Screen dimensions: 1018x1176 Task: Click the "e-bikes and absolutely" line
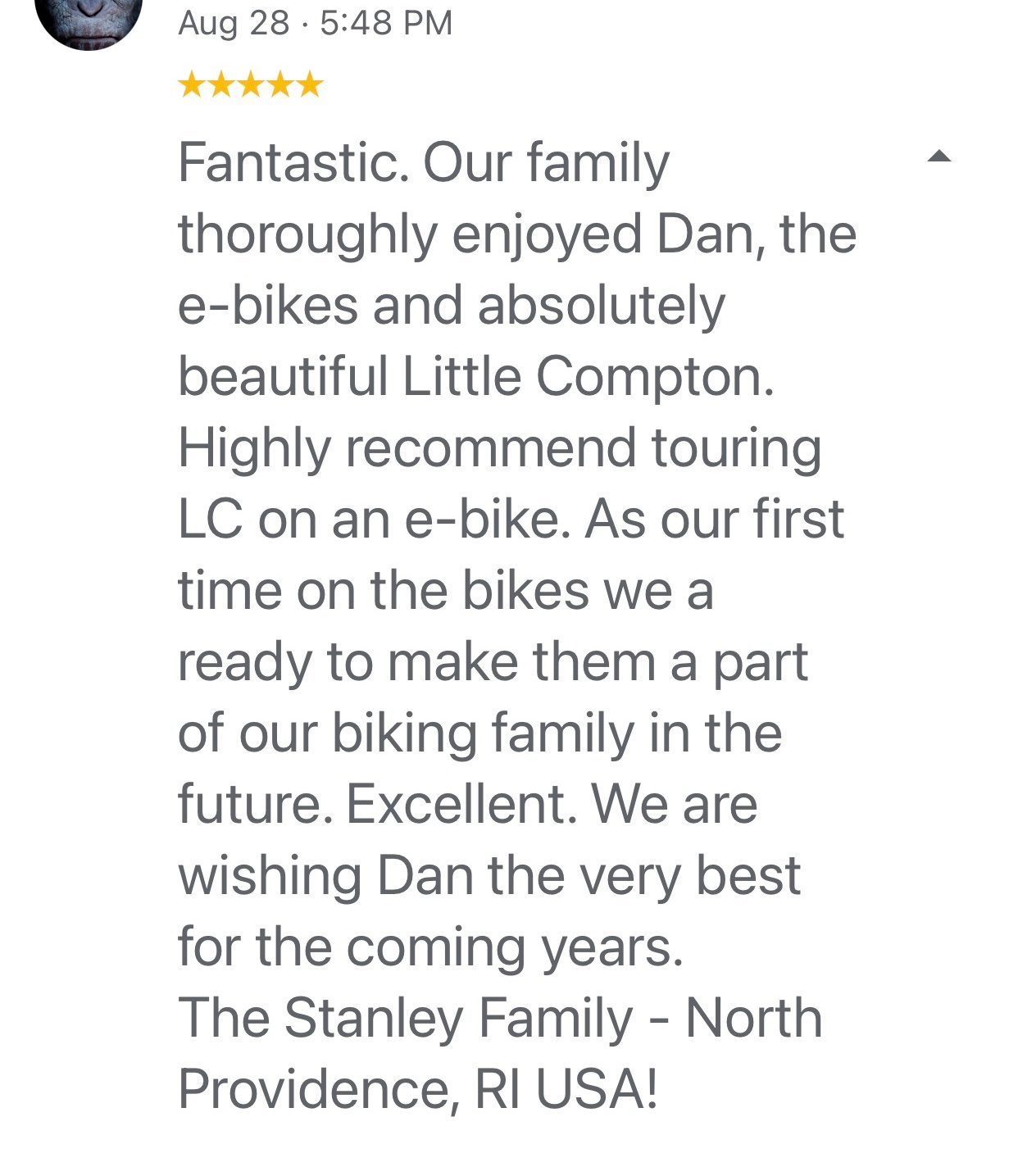451,306
